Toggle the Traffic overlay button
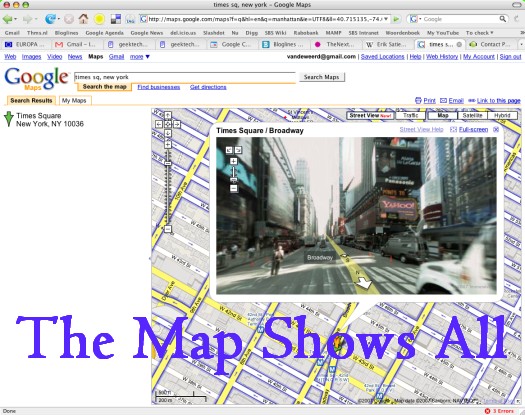The image size is (525, 415). point(410,116)
